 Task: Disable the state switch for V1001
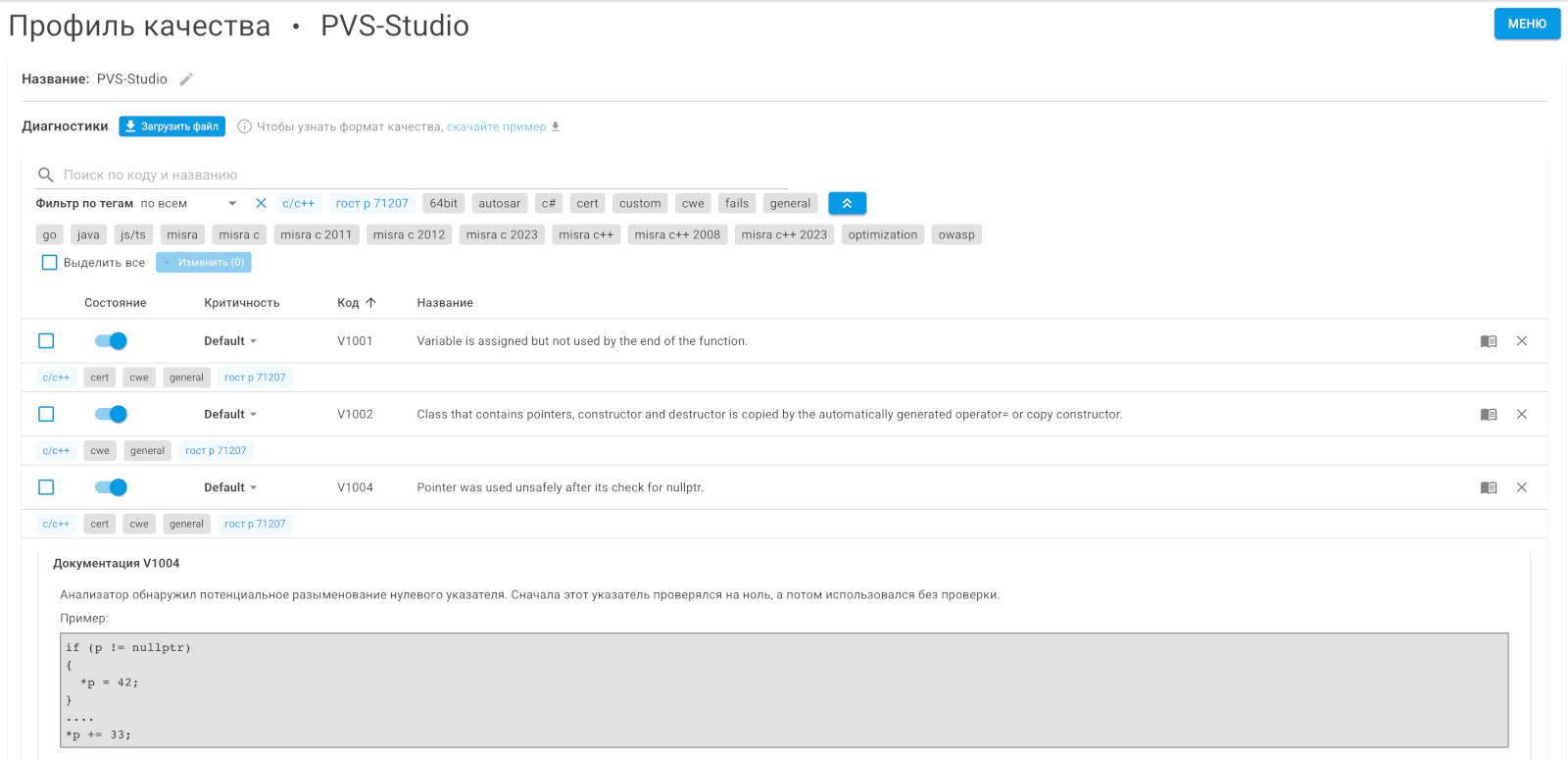point(111,341)
